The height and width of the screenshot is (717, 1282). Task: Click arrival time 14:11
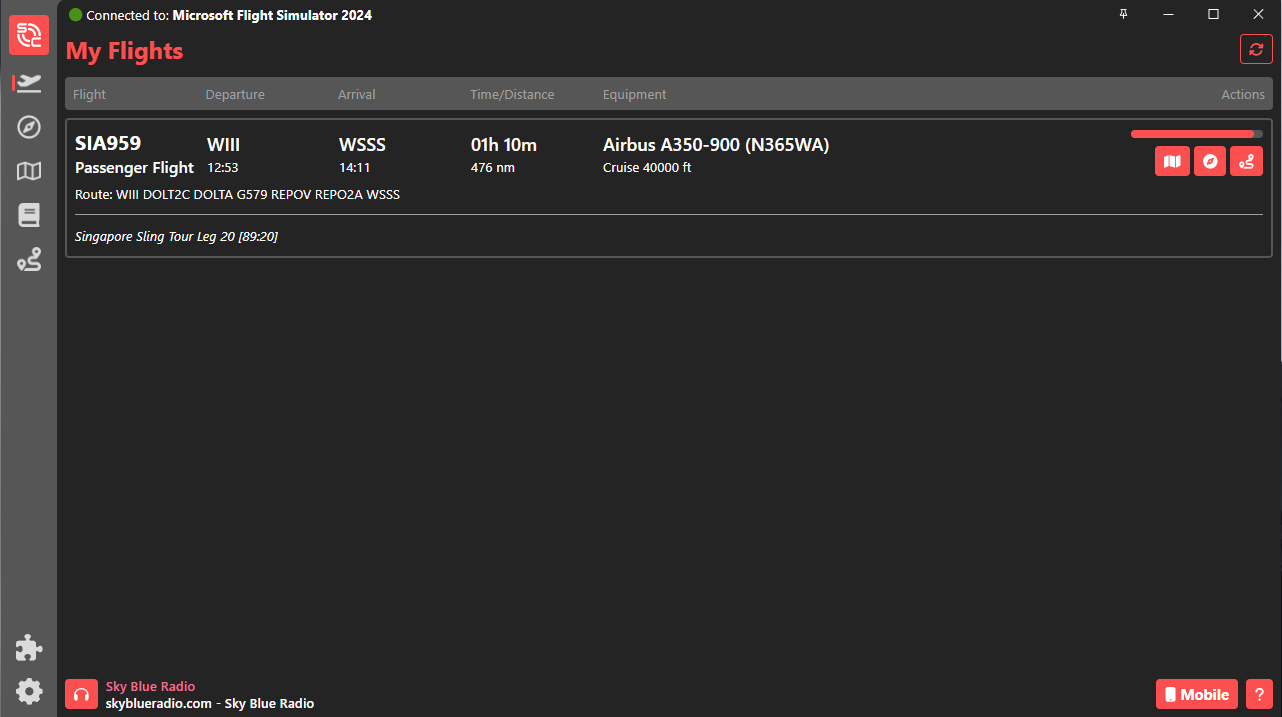coord(354,168)
